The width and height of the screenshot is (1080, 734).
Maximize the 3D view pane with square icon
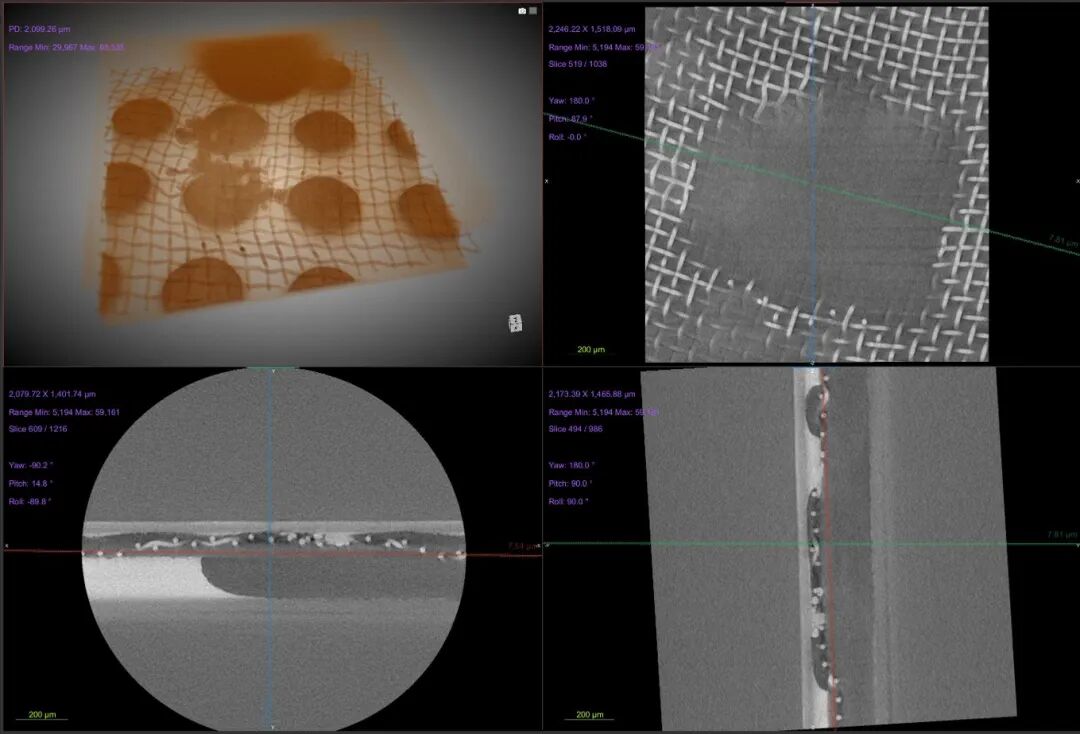(x=533, y=11)
